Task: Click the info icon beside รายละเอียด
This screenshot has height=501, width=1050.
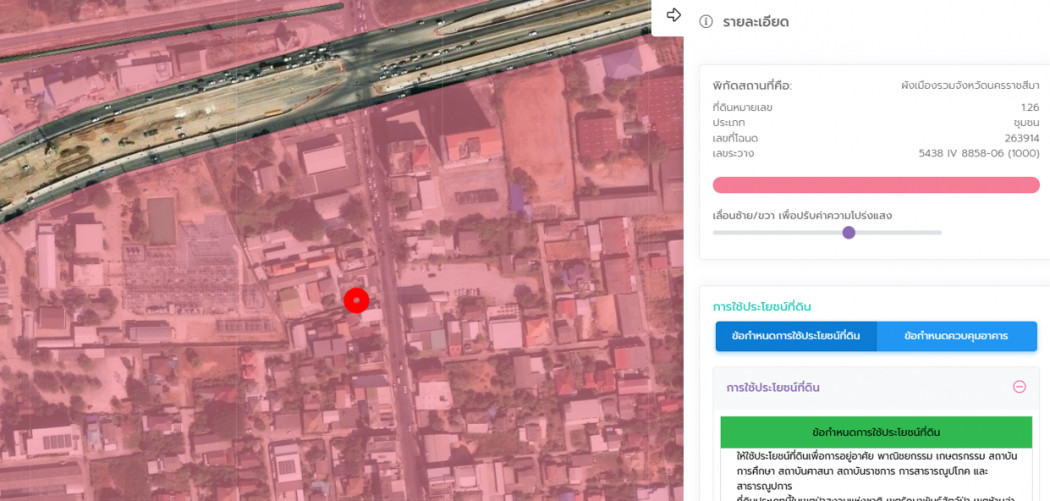Action: (706, 22)
